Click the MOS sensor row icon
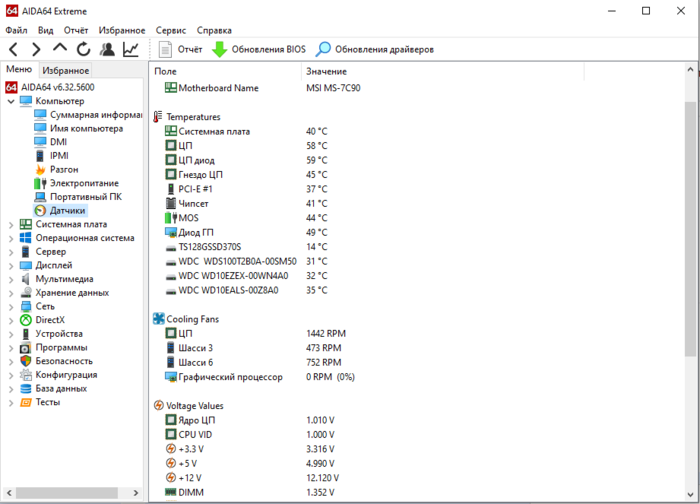Viewport: 700px width, 504px height. 171,218
